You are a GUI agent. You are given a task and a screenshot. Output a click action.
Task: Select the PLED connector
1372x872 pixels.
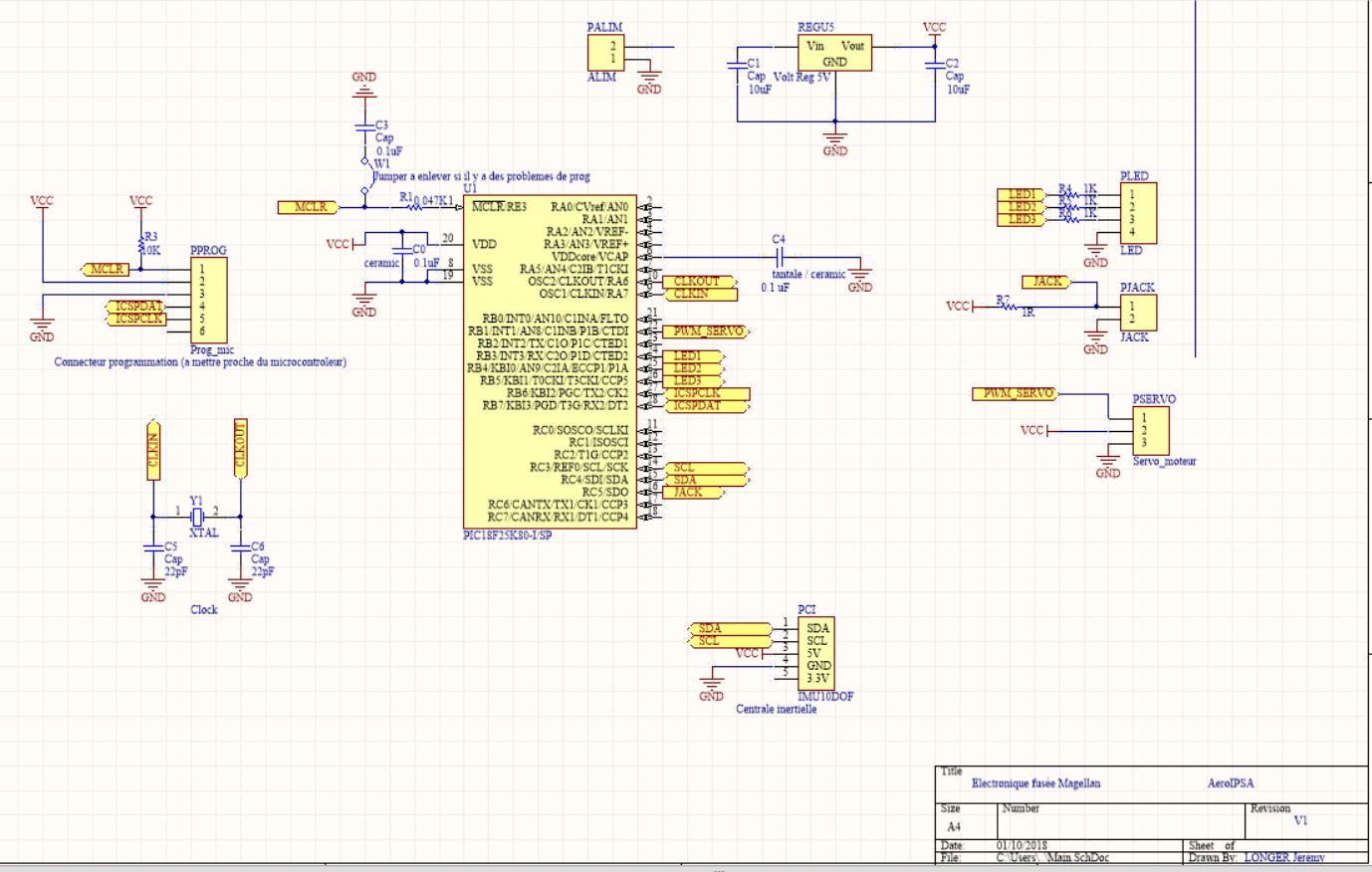point(1138,213)
